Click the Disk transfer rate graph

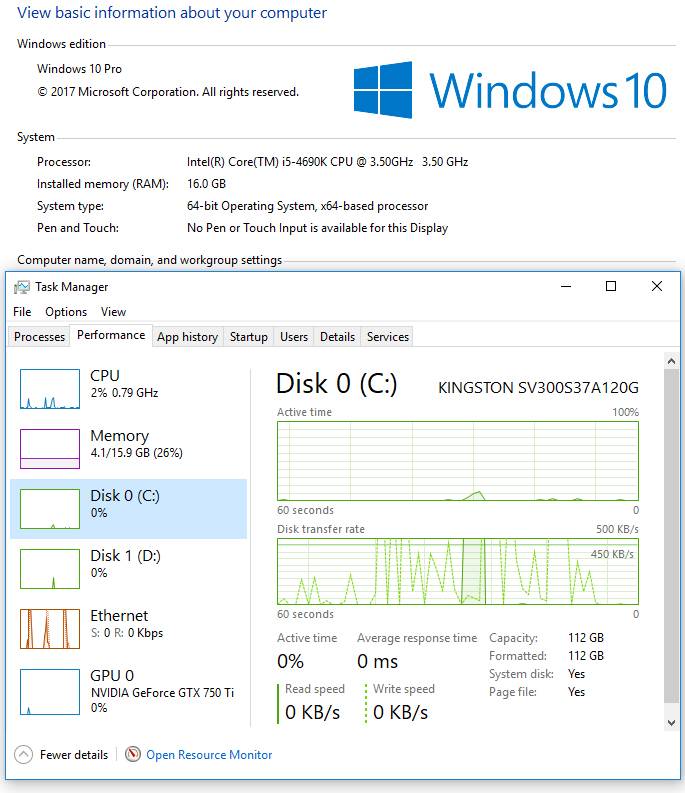coord(458,571)
